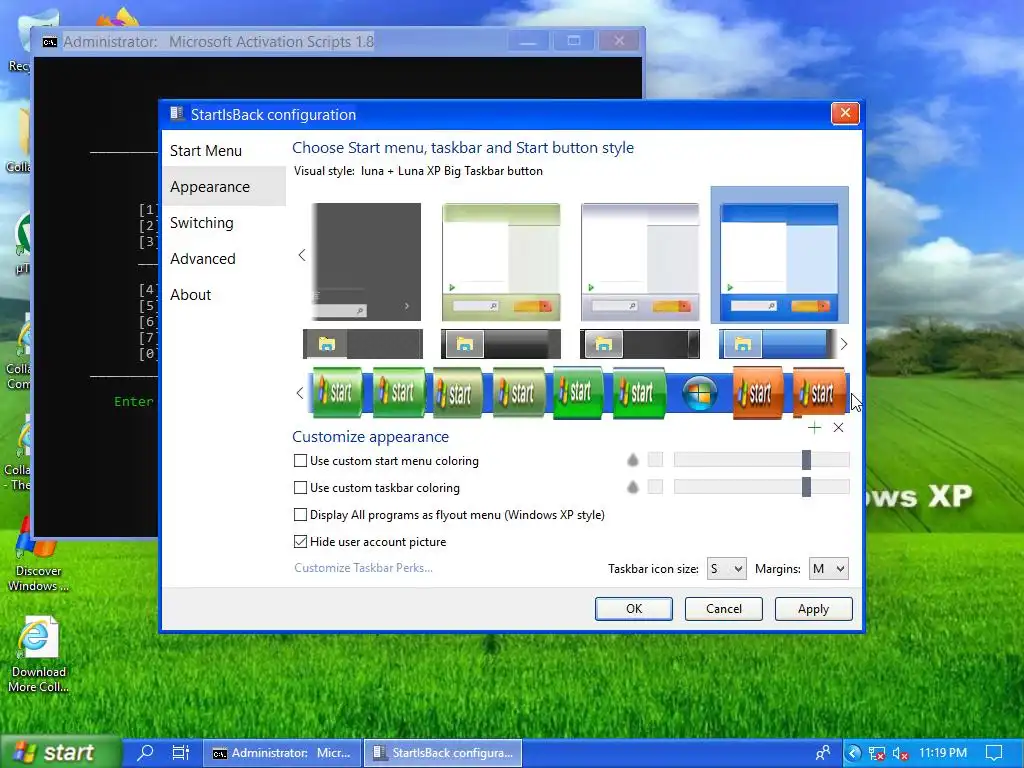Click the StartIsBack title bar icon
Image resolution: width=1024 pixels, height=768 pixels.
176,114
